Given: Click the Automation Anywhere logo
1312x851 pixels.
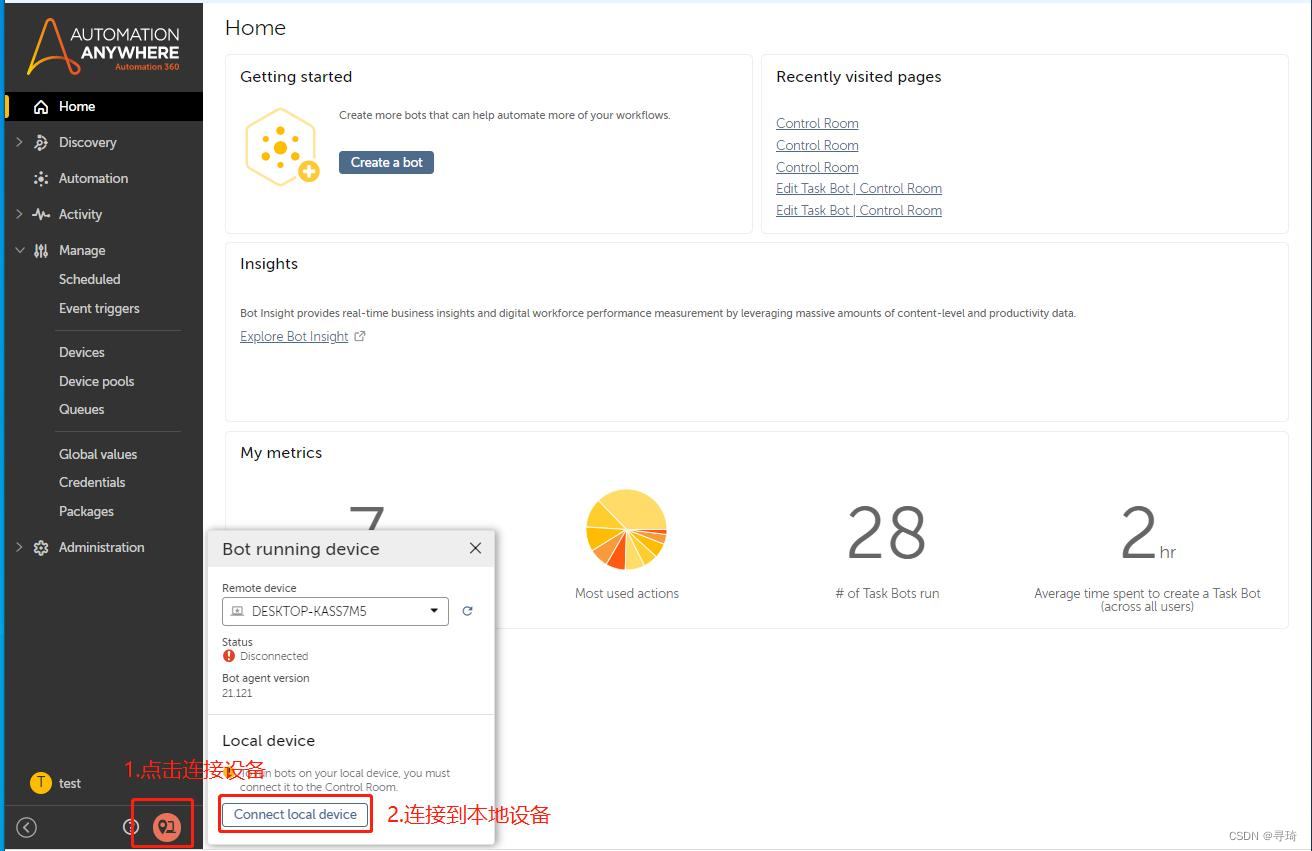Looking at the screenshot, I should click(103, 46).
